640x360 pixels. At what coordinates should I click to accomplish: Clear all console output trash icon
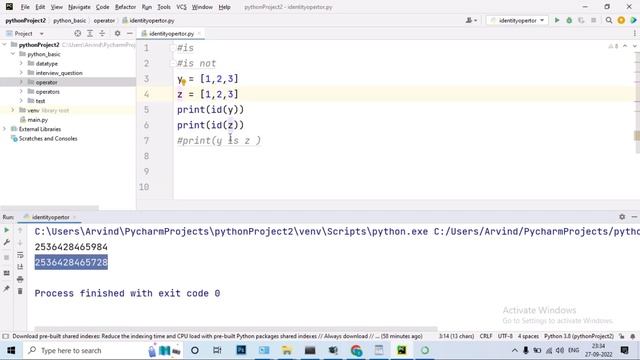pos(20,291)
